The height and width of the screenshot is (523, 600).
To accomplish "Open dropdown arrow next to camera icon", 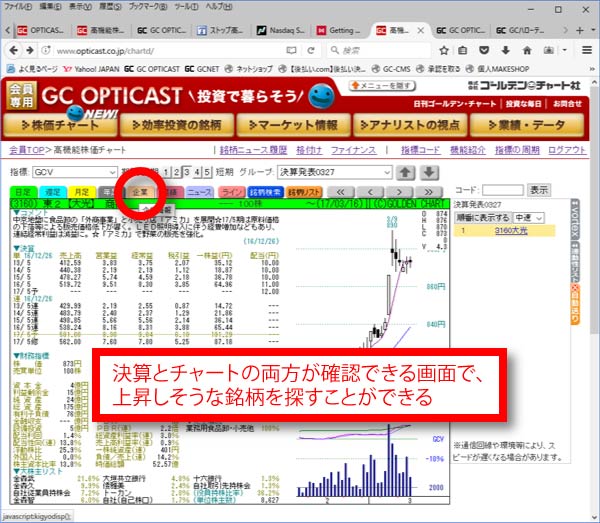I will coord(564,50).
